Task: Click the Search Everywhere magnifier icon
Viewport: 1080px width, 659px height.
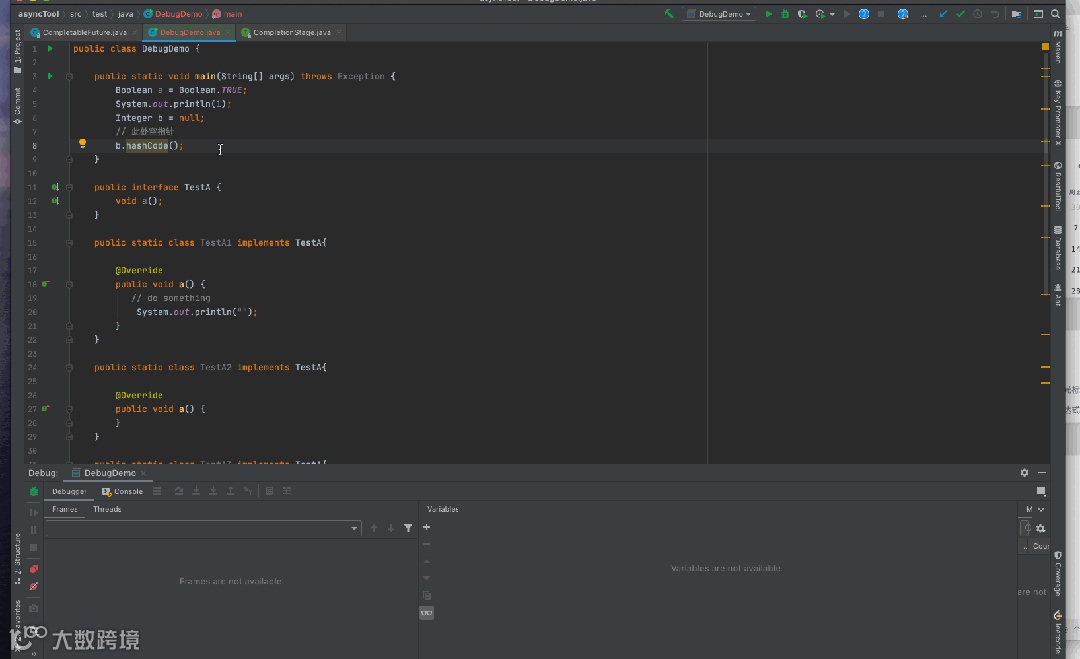Action: click(1056, 14)
